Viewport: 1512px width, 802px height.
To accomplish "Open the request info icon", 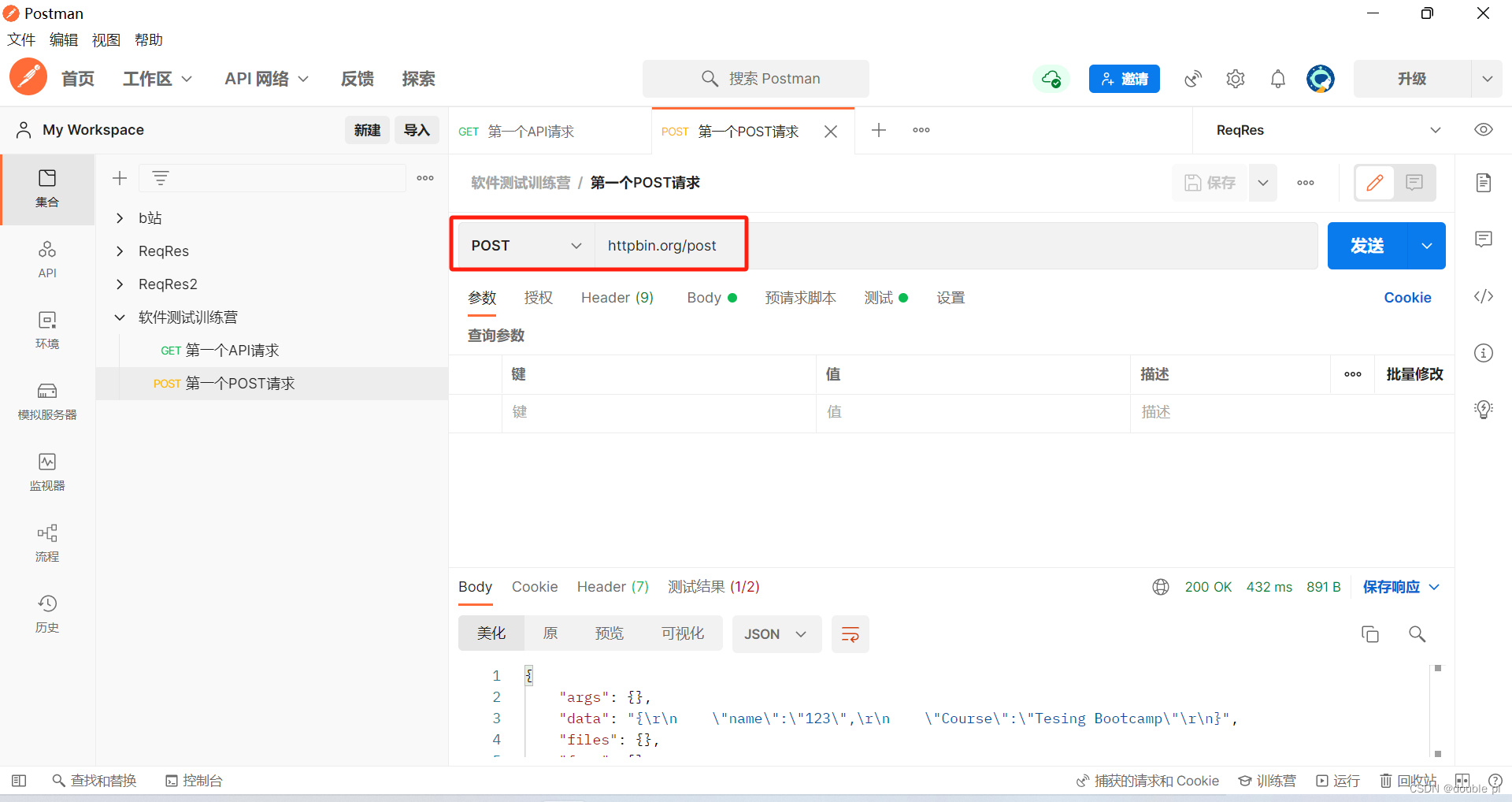I will click(x=1484, y=353).
